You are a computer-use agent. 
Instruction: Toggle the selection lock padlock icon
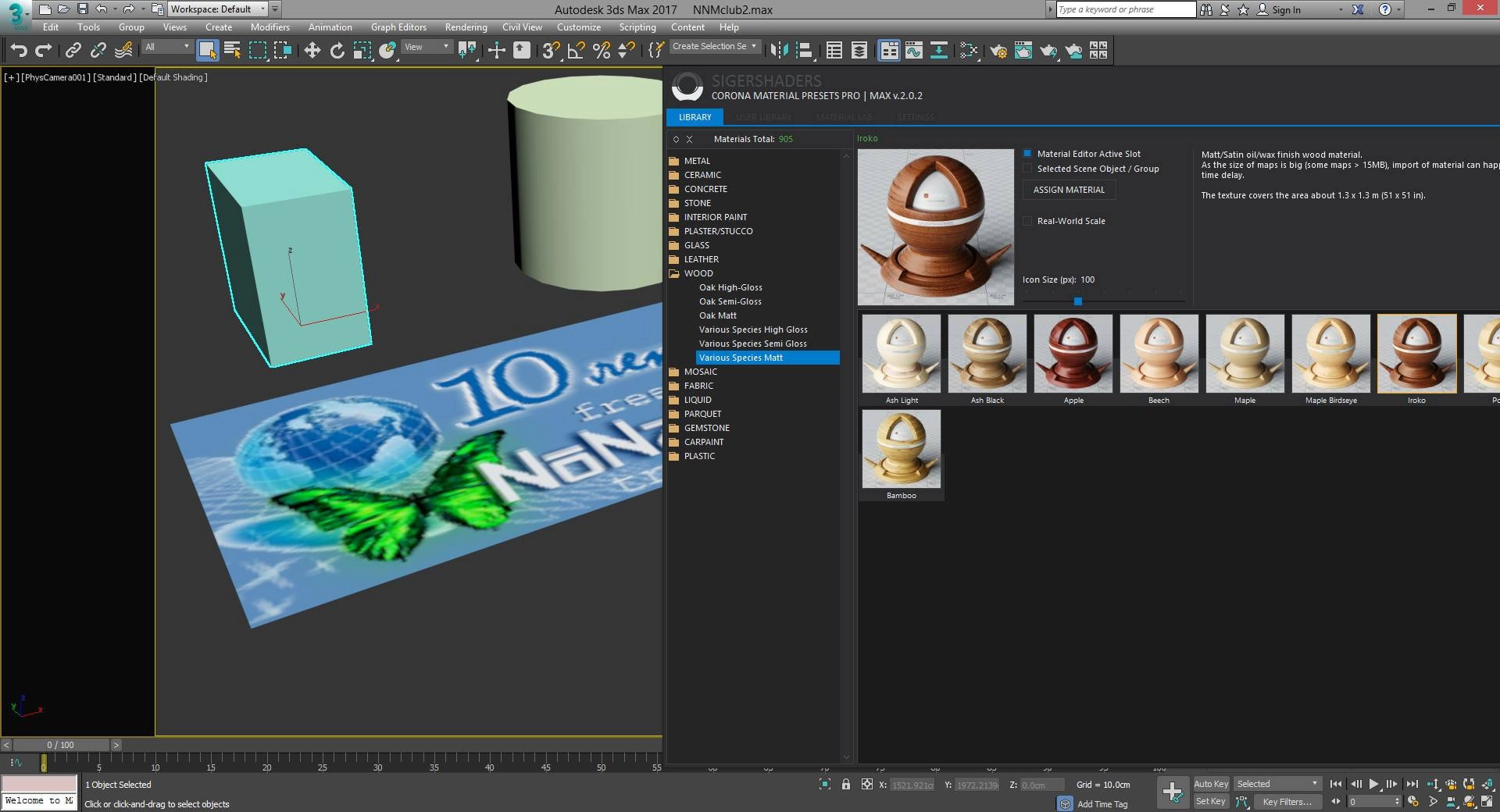tap(846, 784)
